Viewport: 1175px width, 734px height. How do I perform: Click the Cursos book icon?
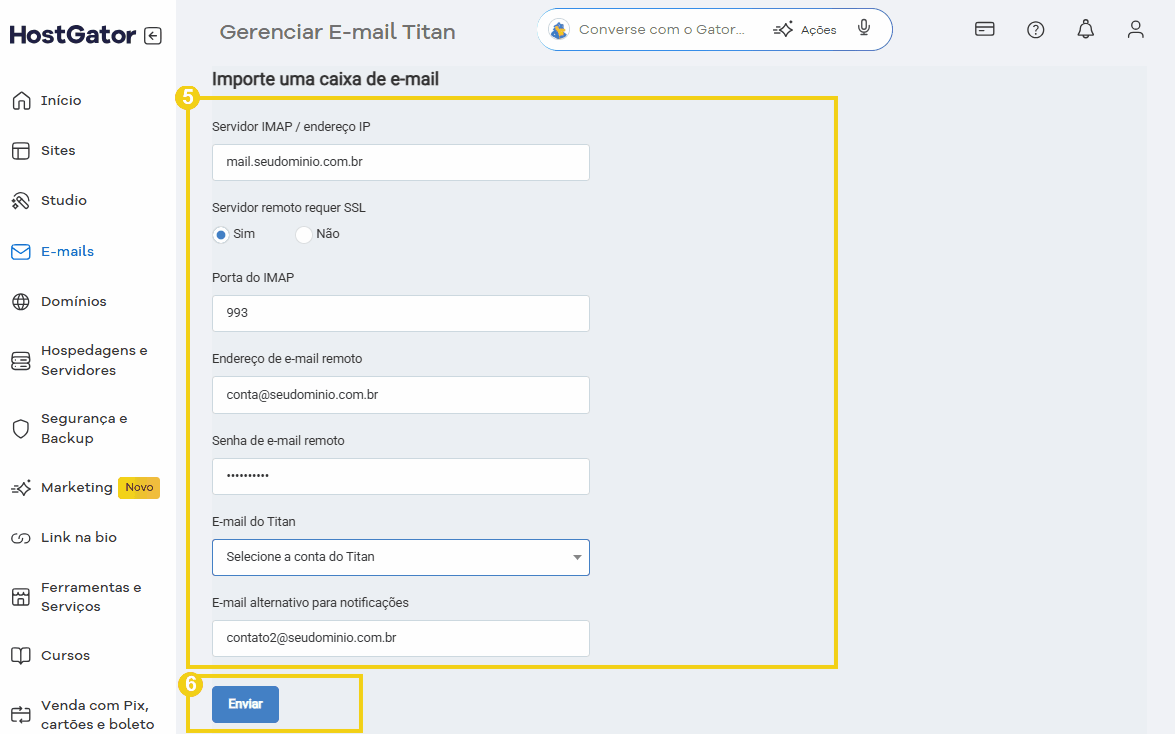tap(21, 655)
